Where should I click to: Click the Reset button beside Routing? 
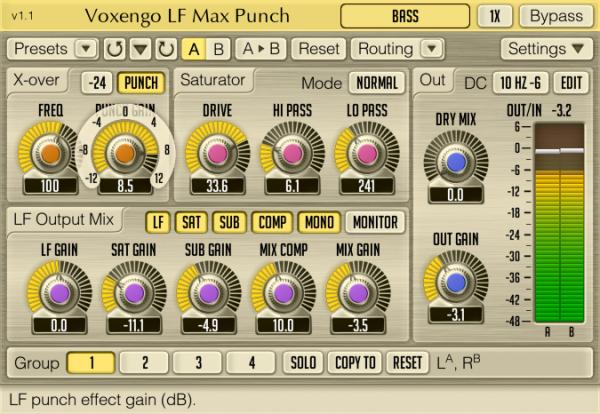[319, 49]
